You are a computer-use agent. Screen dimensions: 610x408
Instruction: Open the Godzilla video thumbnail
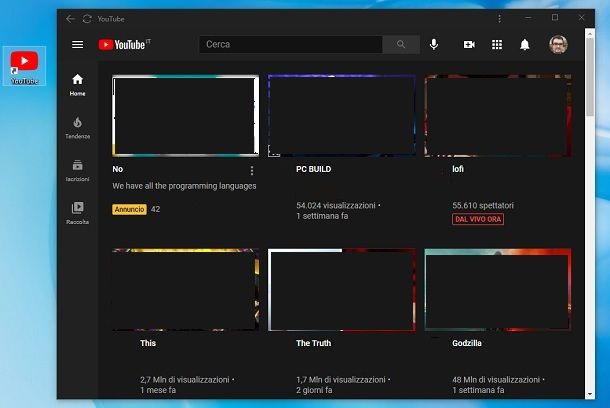498,290
